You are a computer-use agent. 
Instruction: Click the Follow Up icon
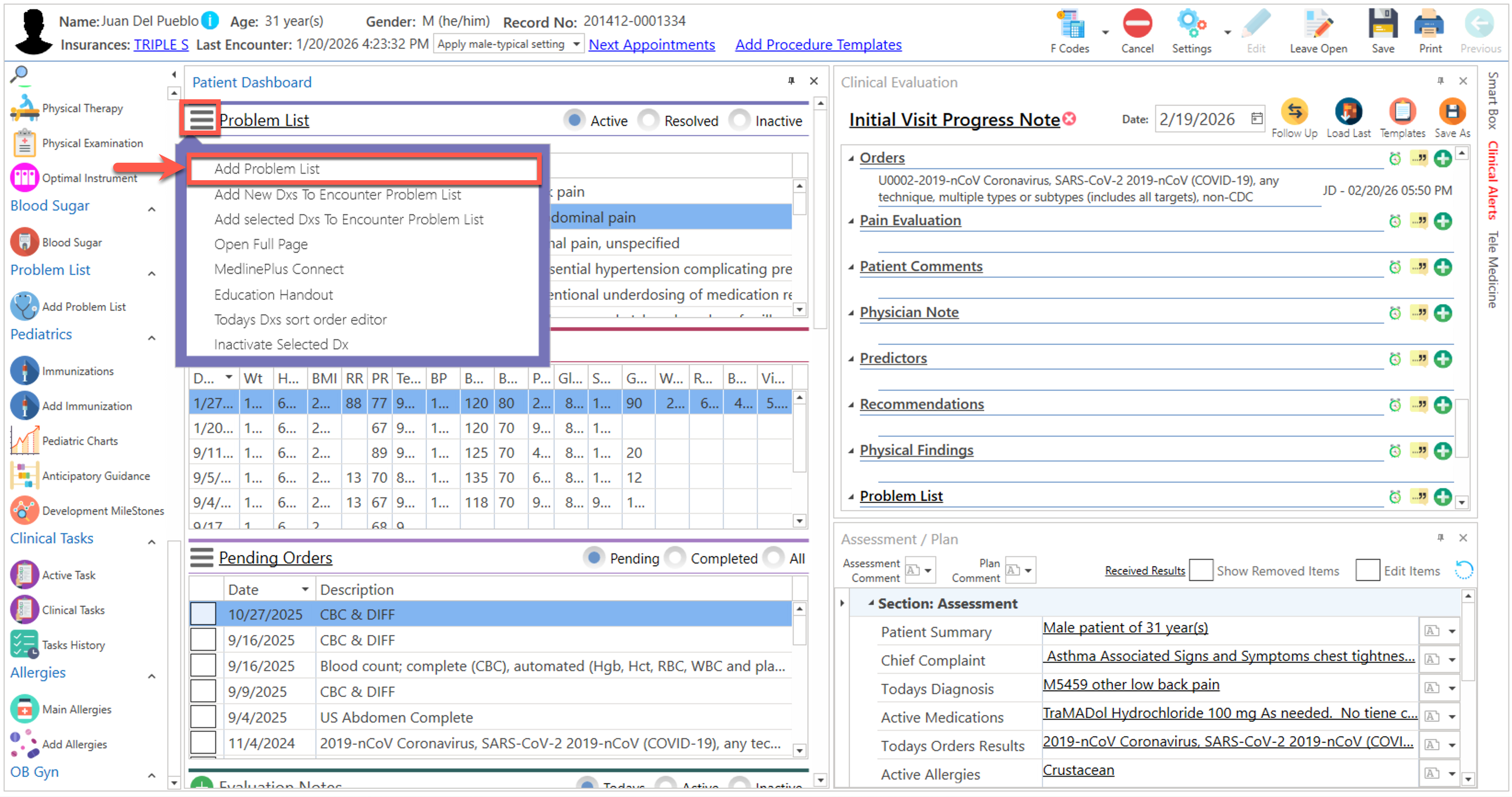(x=1294, y=111)
